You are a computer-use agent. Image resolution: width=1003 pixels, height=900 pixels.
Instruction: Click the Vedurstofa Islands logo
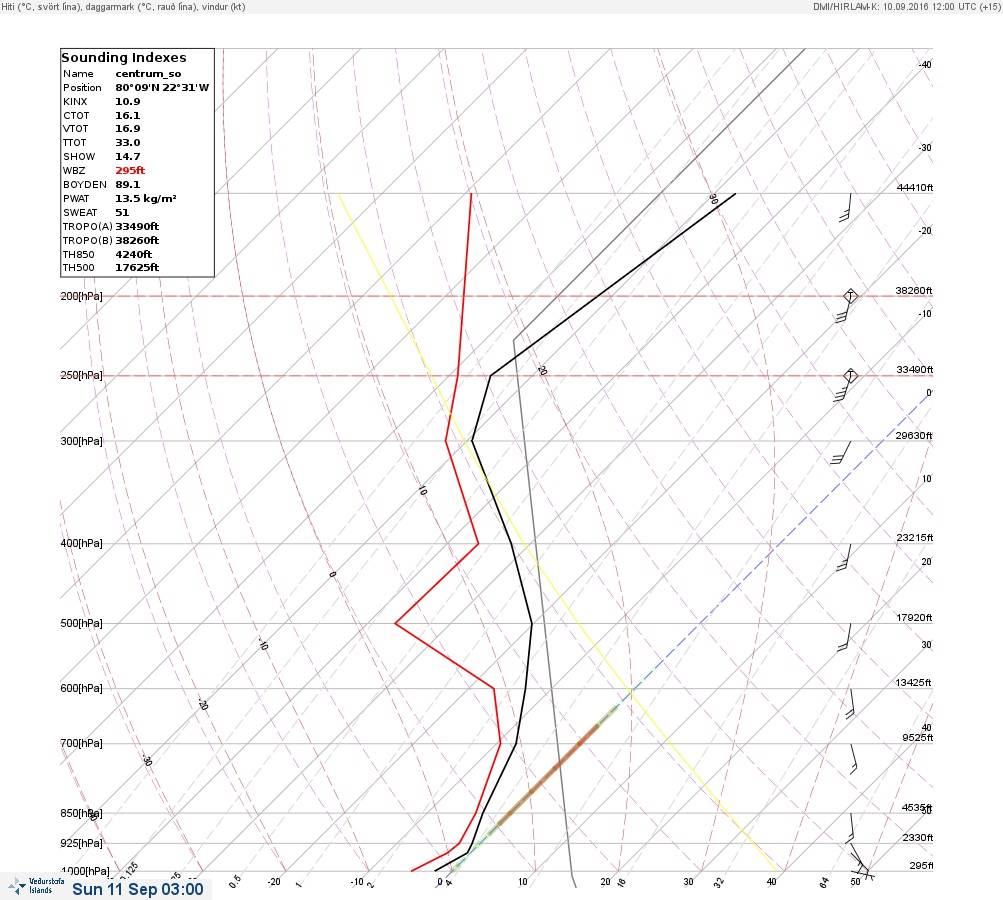(36, 886)
